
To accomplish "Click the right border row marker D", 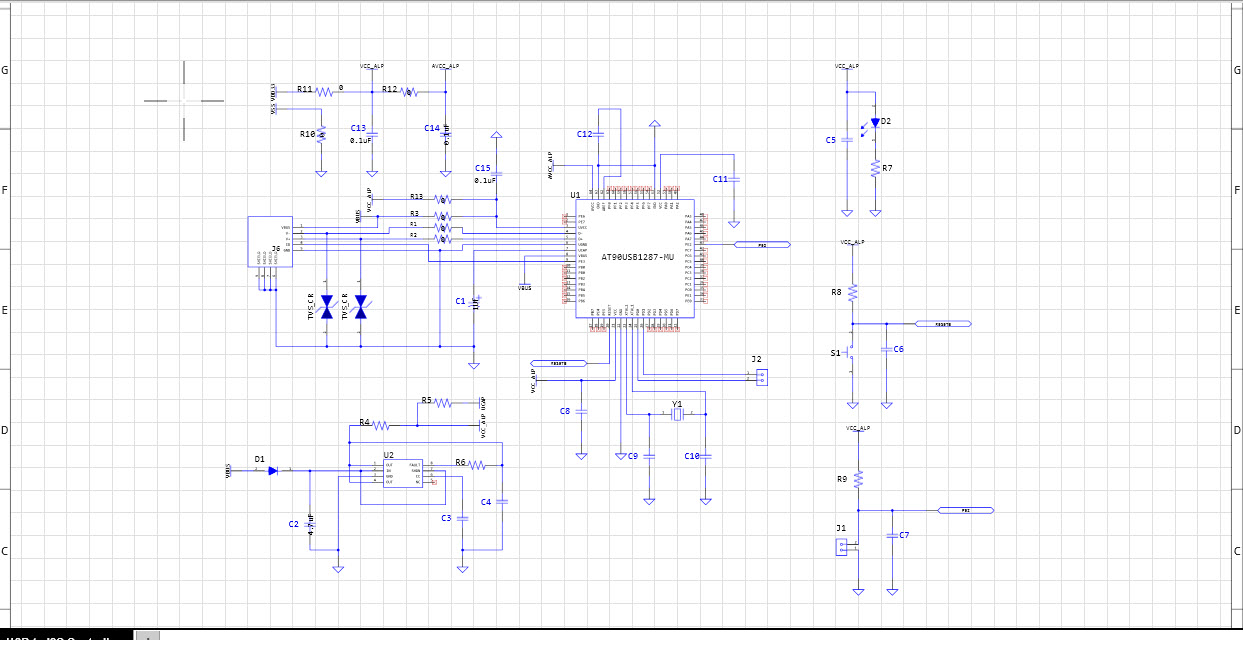I will 1237,430.
